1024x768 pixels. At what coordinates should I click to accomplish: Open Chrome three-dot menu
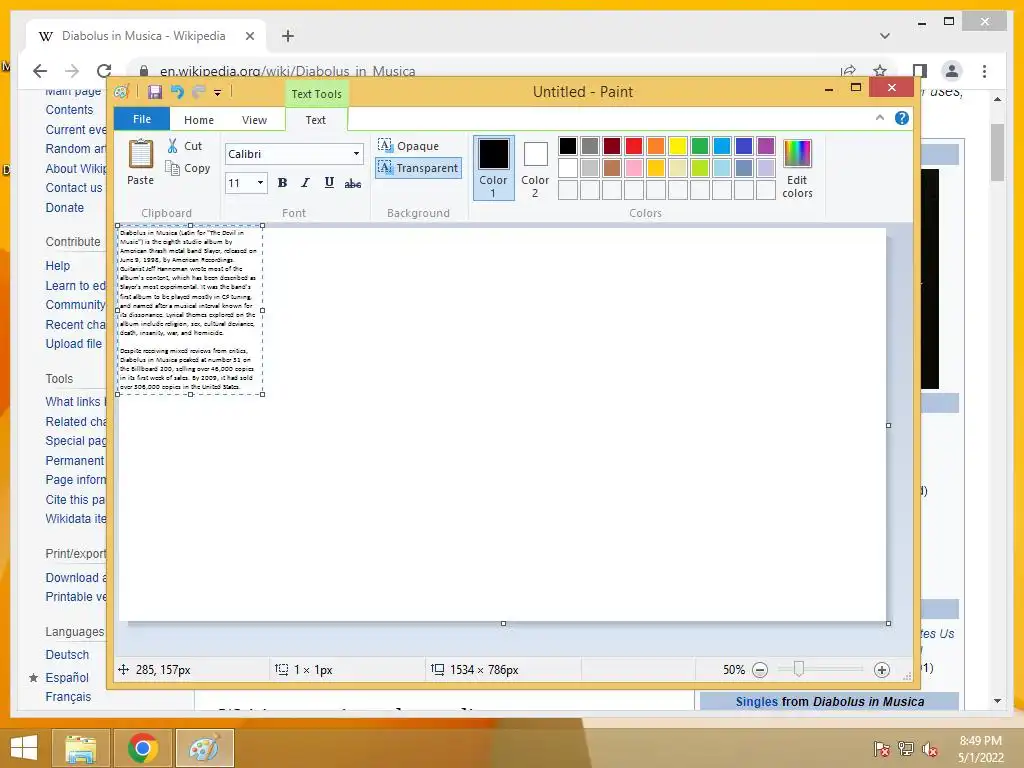(x=984, y=71)
